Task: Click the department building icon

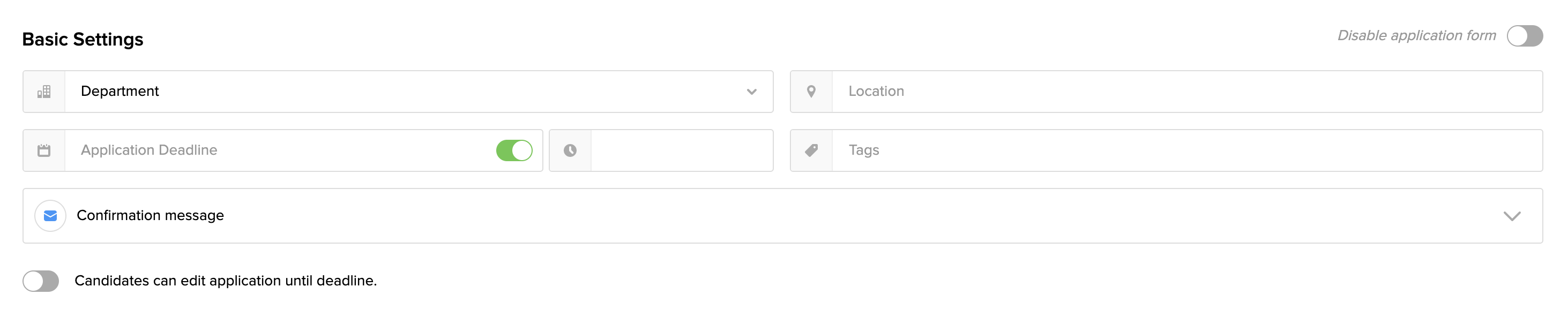Action: (x=44, y=92)
